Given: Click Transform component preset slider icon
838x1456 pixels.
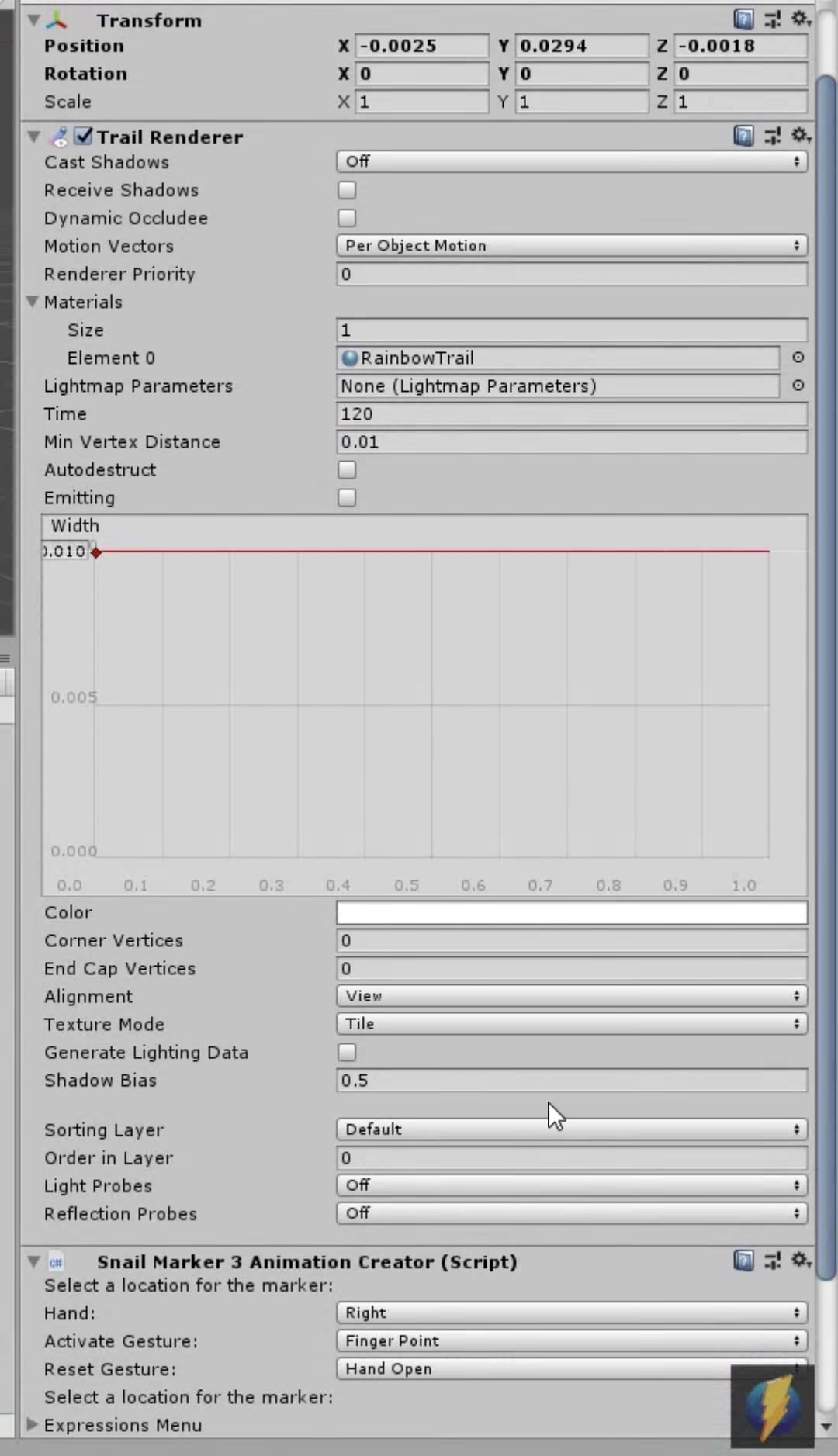Looking at the screenshot, I should coord(772,19).
